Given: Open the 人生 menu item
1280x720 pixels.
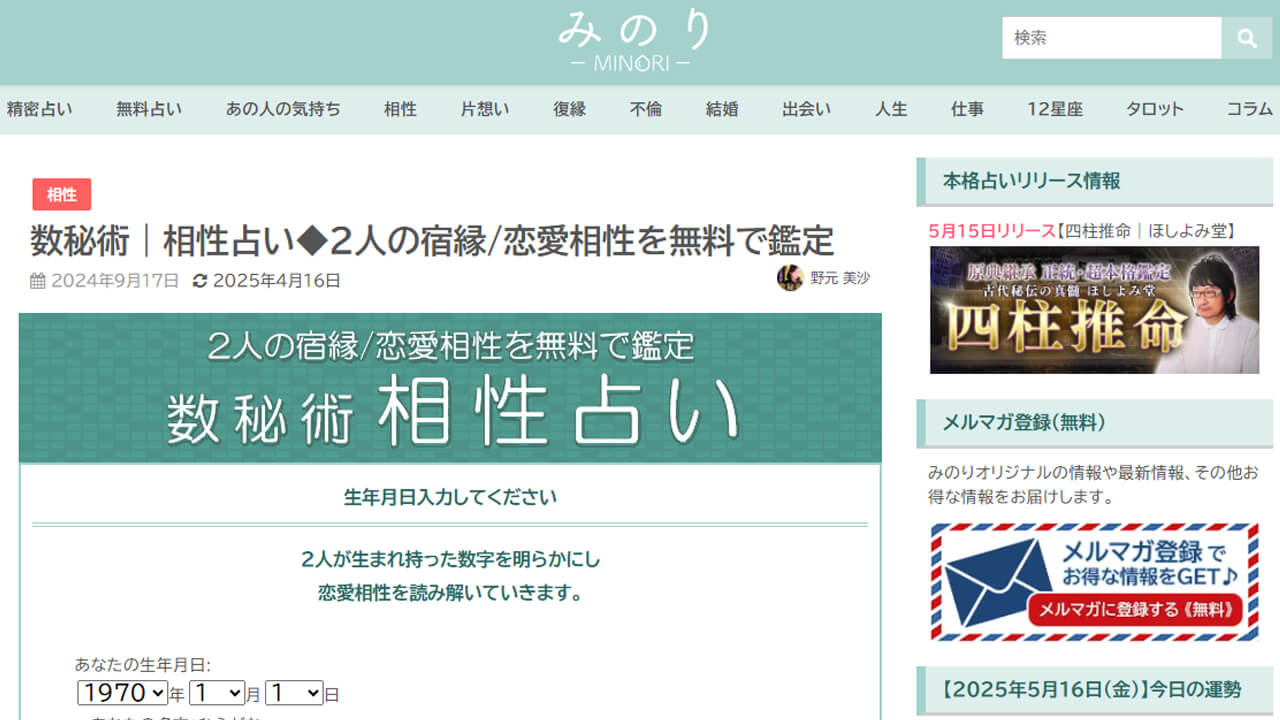Looking at the screenshot, I should [891, 110].
